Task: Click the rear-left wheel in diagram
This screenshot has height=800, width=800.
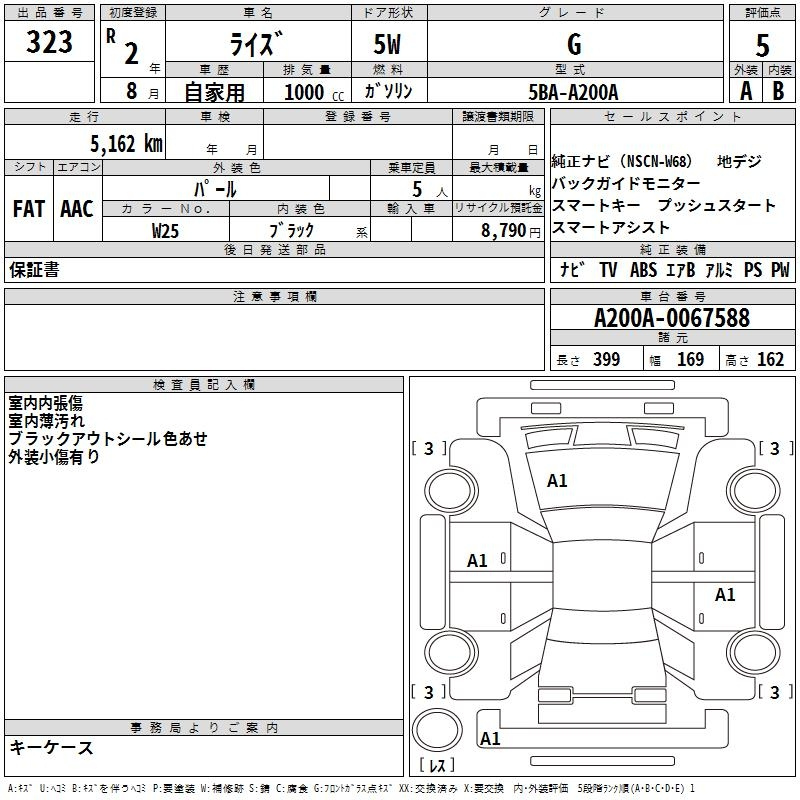Action: click(x=451, y=652)
